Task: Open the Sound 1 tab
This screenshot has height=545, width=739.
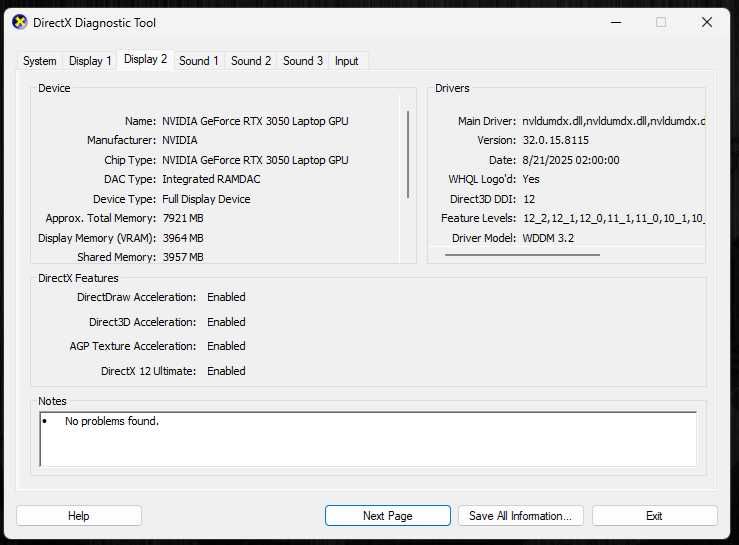Action: click(x=198, y=61)
